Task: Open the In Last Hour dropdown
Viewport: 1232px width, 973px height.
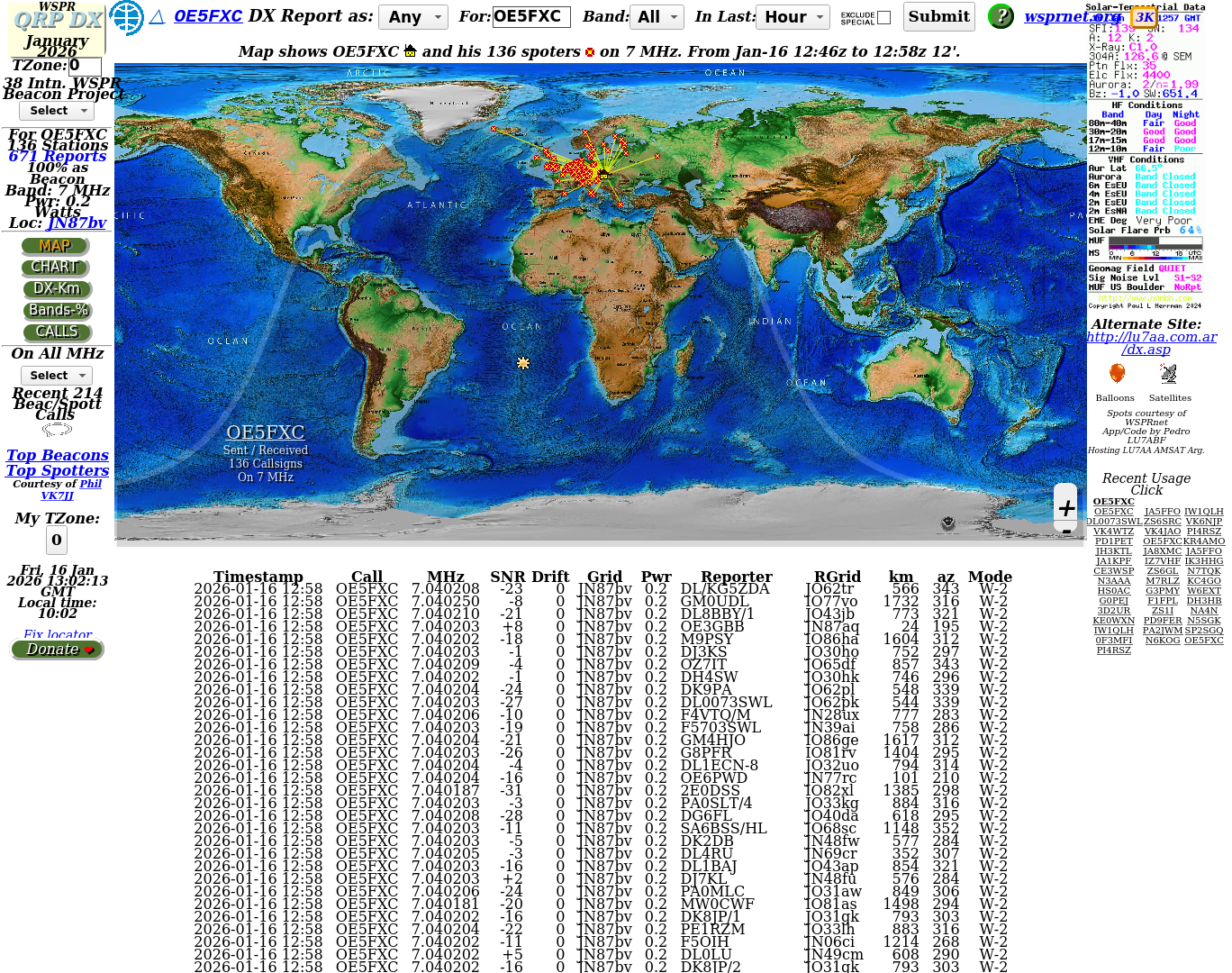Action: point(793,17)
